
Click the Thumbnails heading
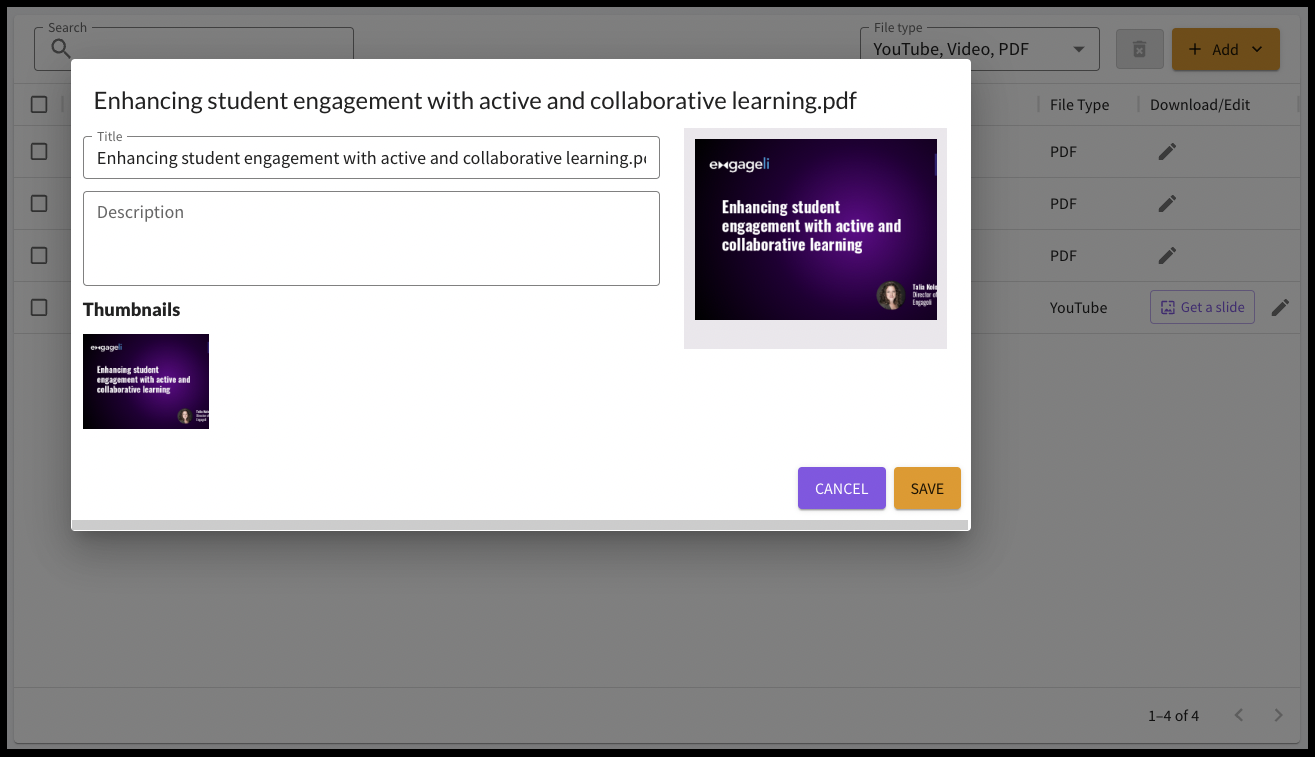click(132, 309)
